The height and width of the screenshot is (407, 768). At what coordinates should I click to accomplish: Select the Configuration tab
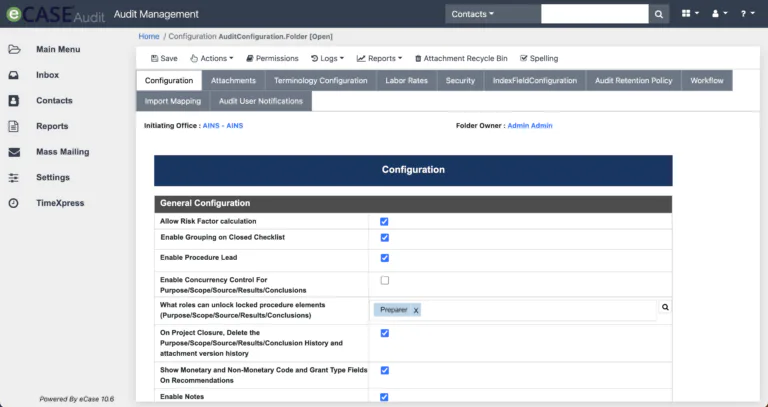(169, 81)
